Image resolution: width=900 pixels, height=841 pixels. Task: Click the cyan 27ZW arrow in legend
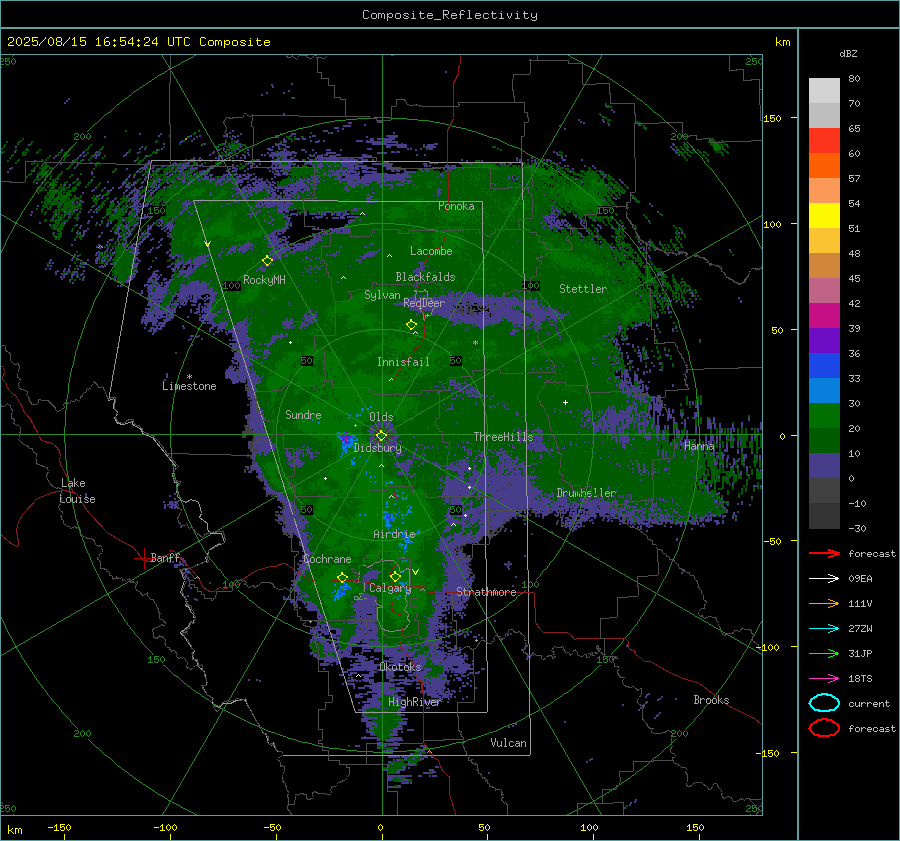click(824, 629)
